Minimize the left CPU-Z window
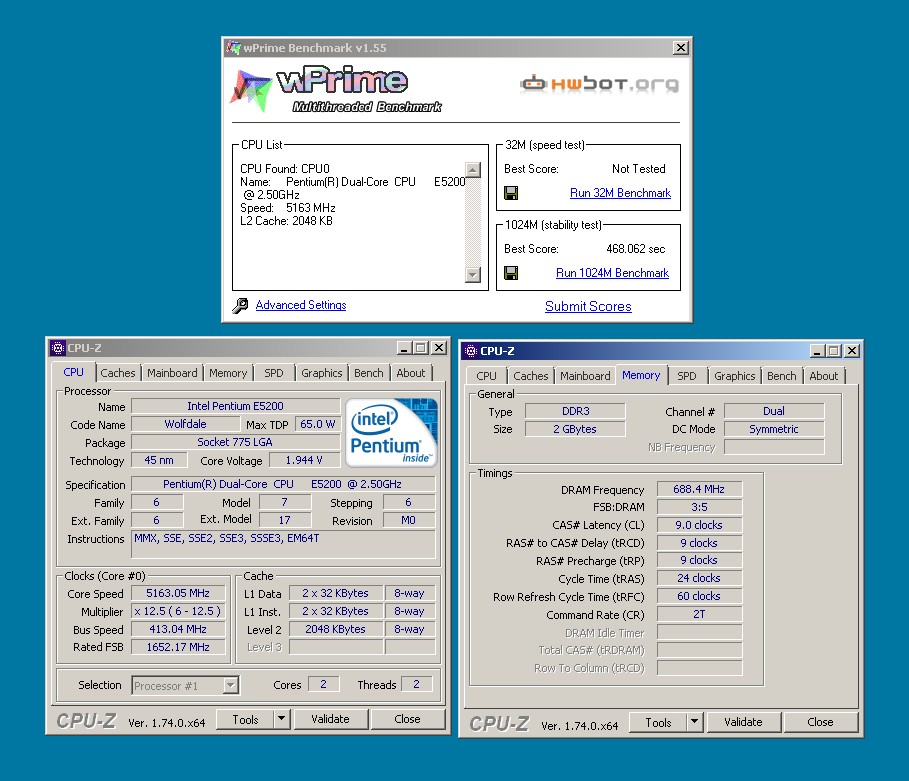Viewport: 909px width, 781px height. [x=404, y=348]
